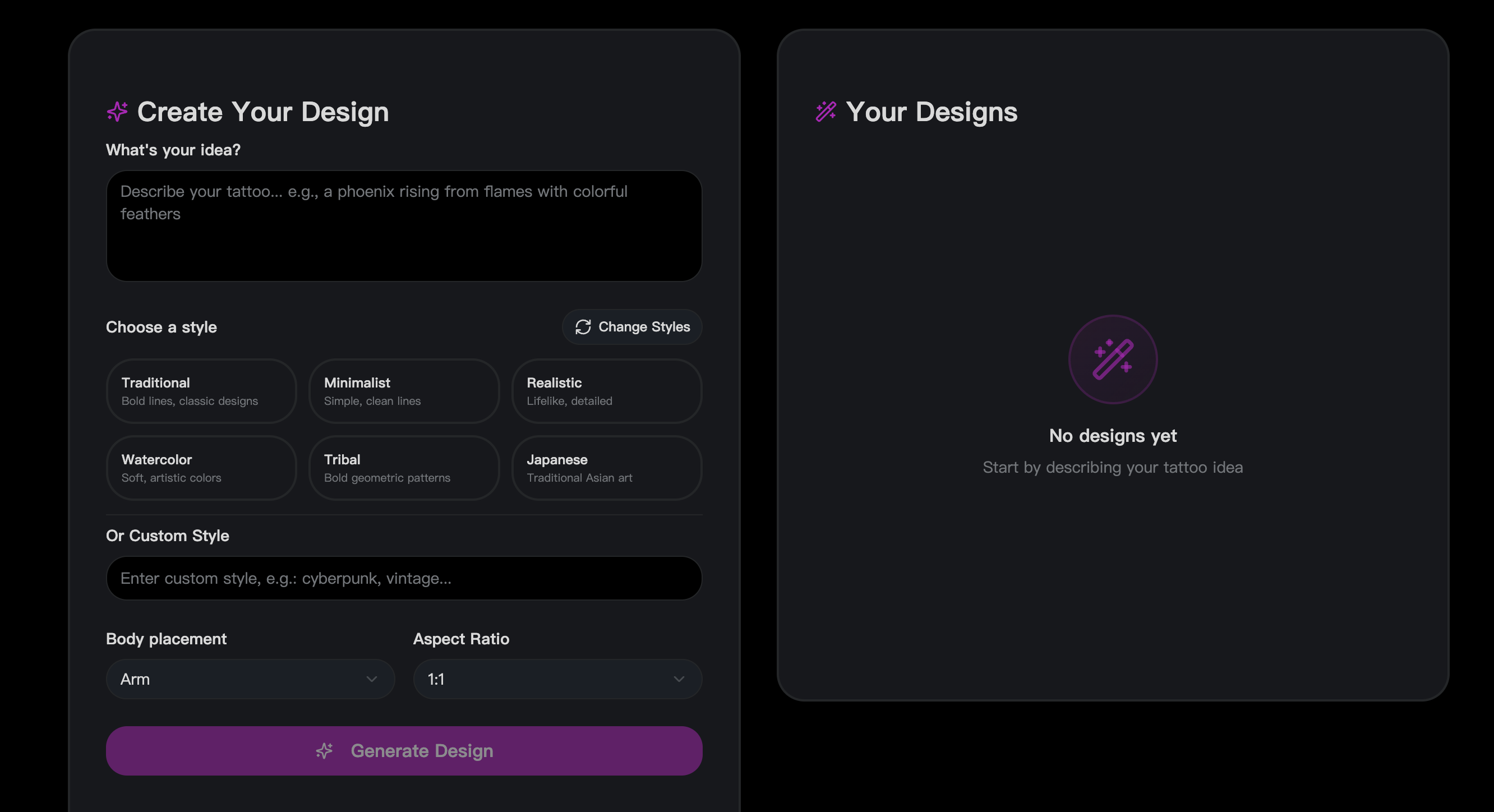Select the Japanese style card
1494x812 pixels.
(x=607, y=468)
